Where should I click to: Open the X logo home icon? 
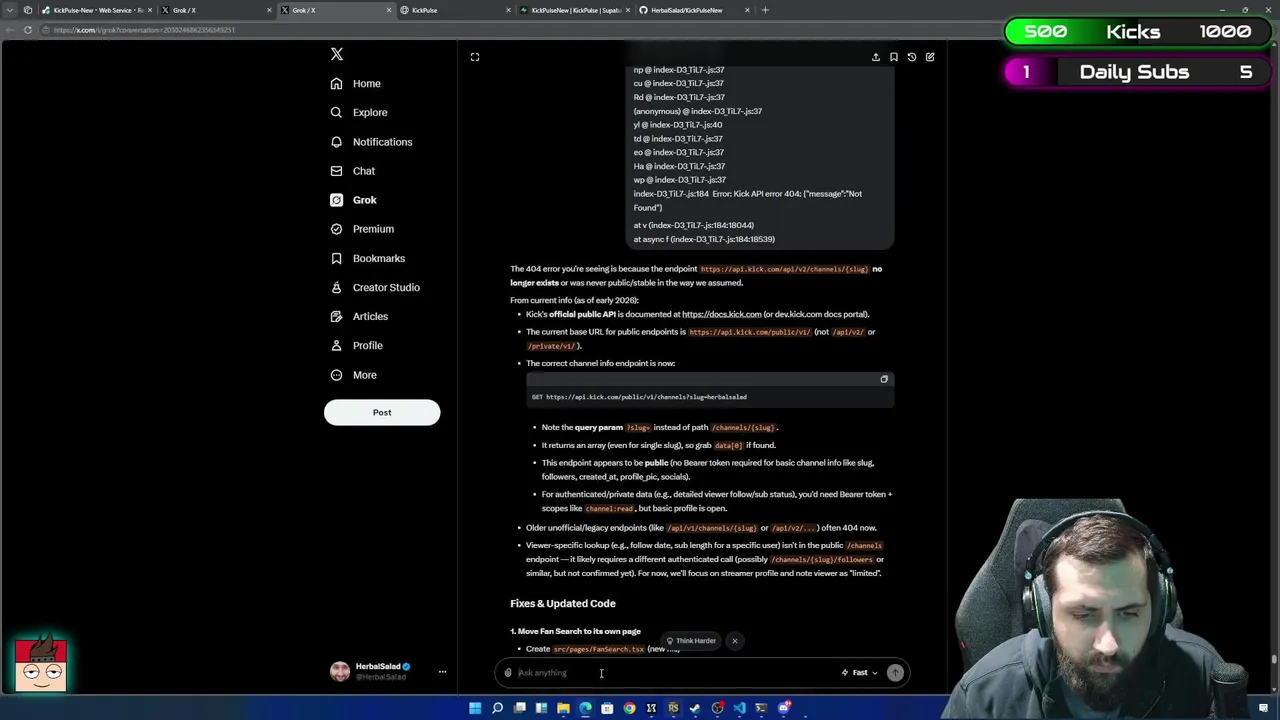[337, 54]
